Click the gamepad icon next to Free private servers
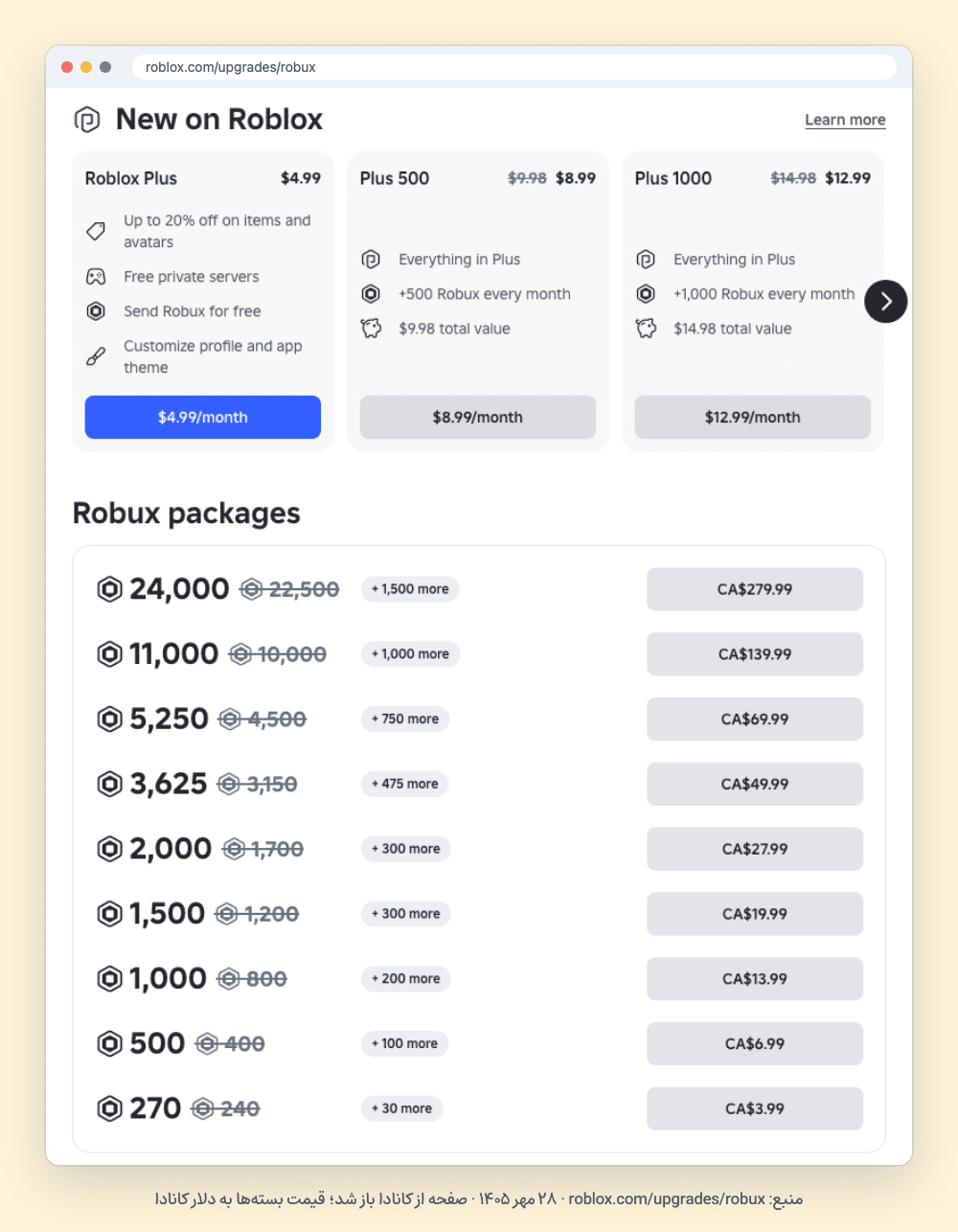 tap(96, 277)
